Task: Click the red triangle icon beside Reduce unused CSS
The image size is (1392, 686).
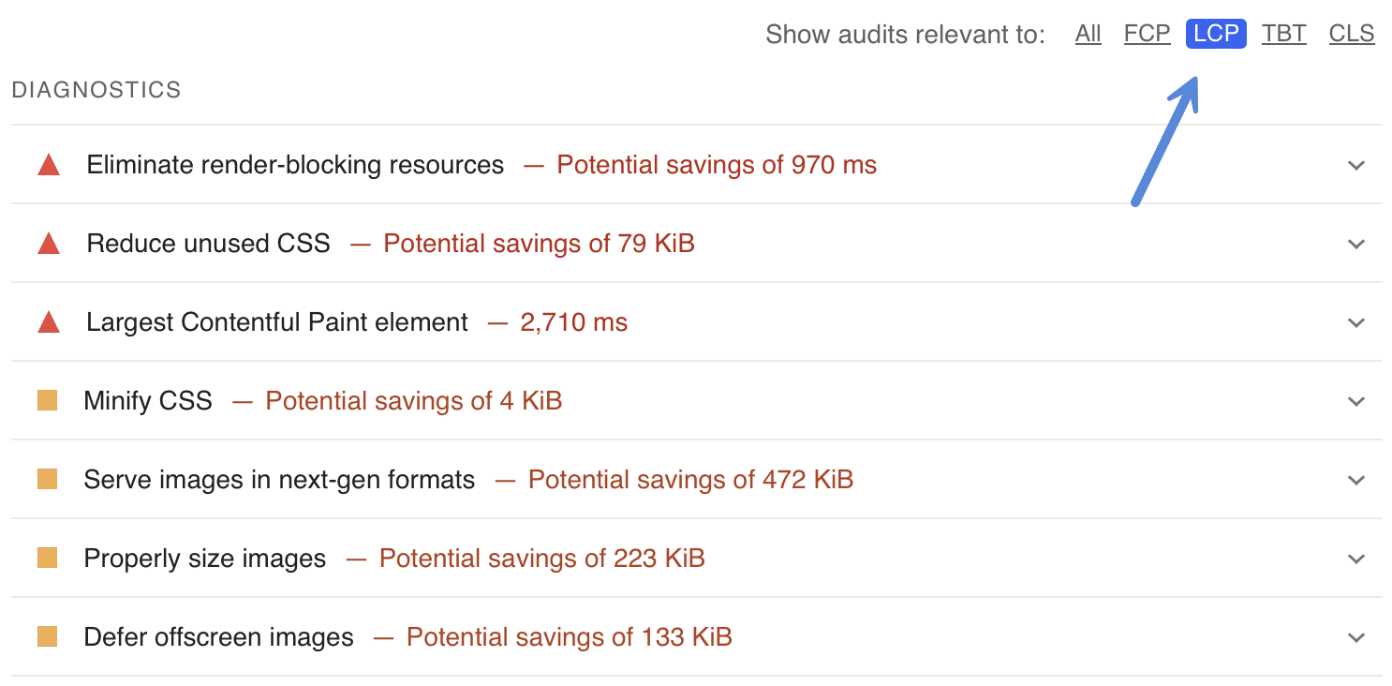Action: point(47,243)
